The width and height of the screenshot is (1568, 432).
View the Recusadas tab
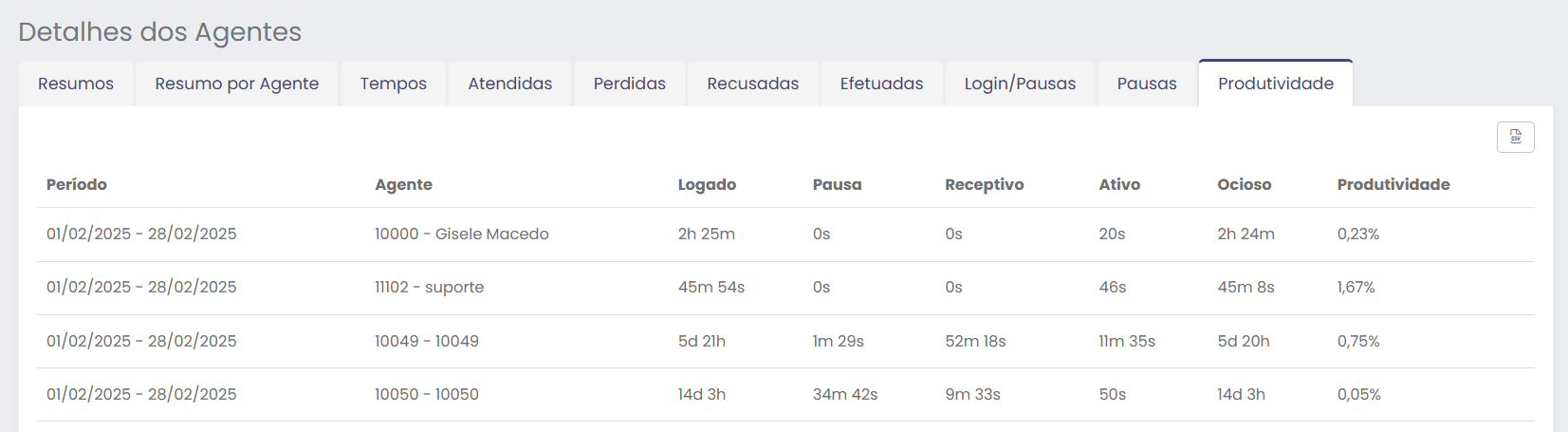coord(752,84)
